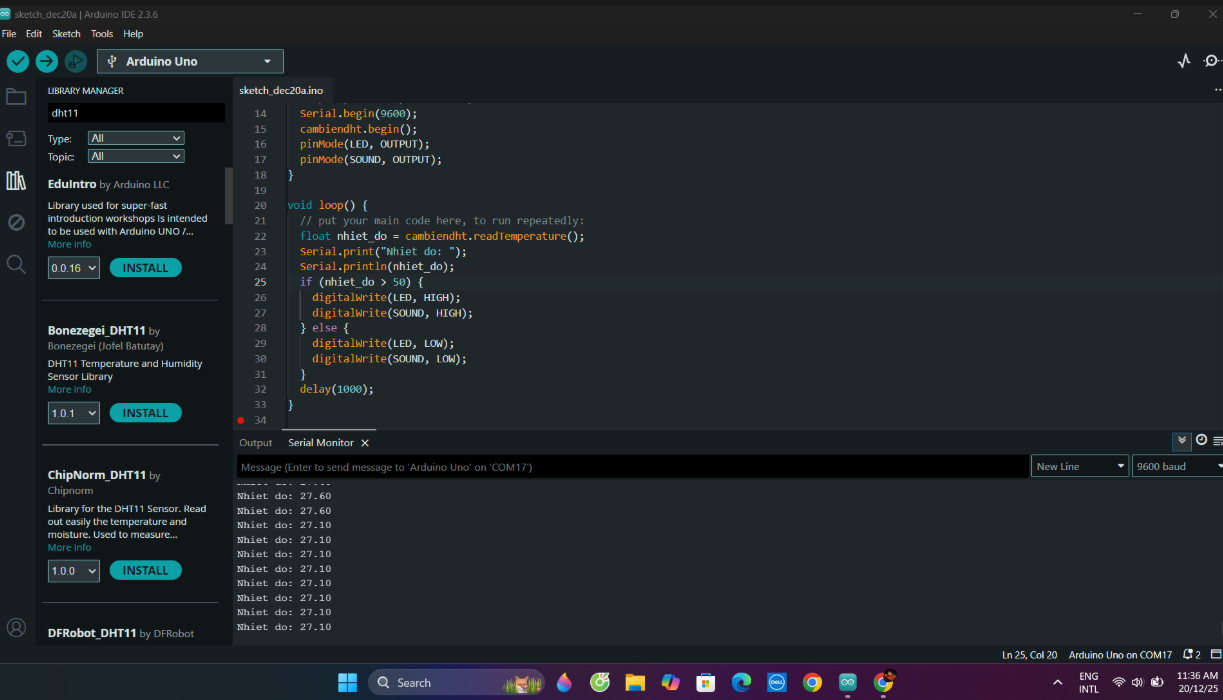Open the Boards Manager in the sidebar
Viewport: 1223px width, 700px height.
pos(16,138)
